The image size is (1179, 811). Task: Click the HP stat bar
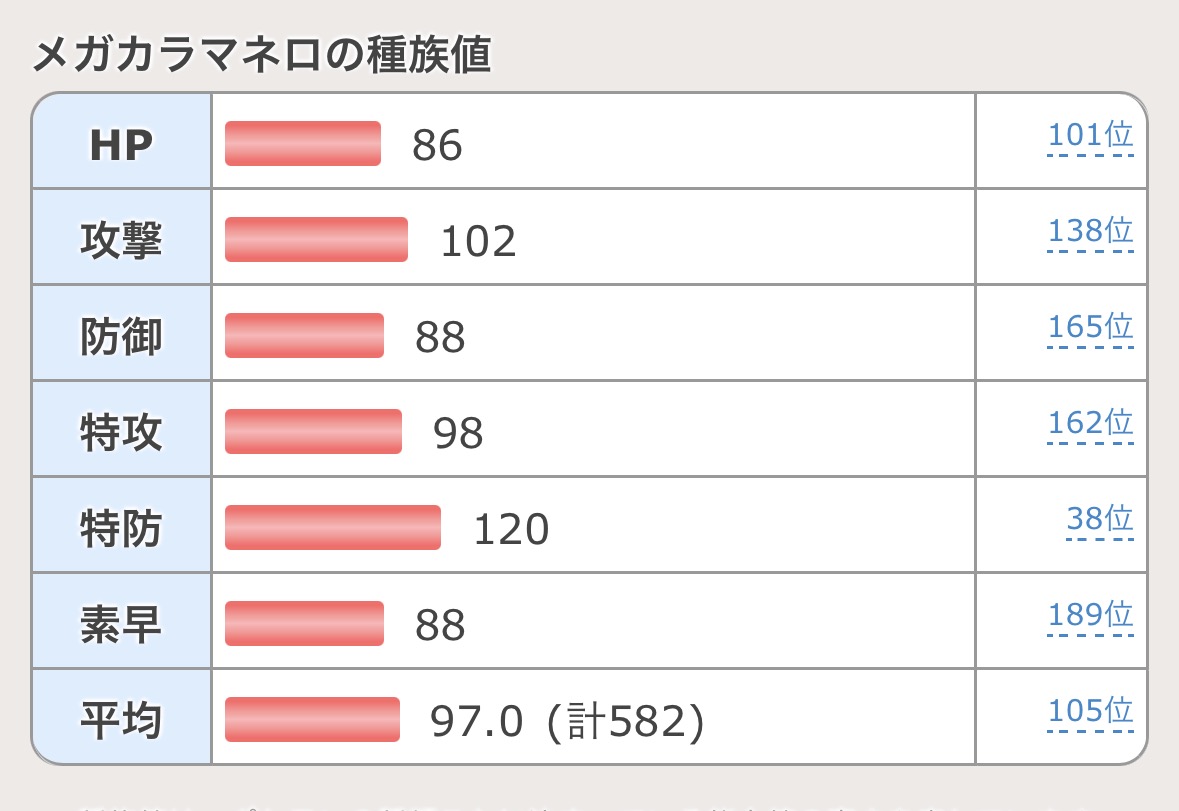[303, 143]
